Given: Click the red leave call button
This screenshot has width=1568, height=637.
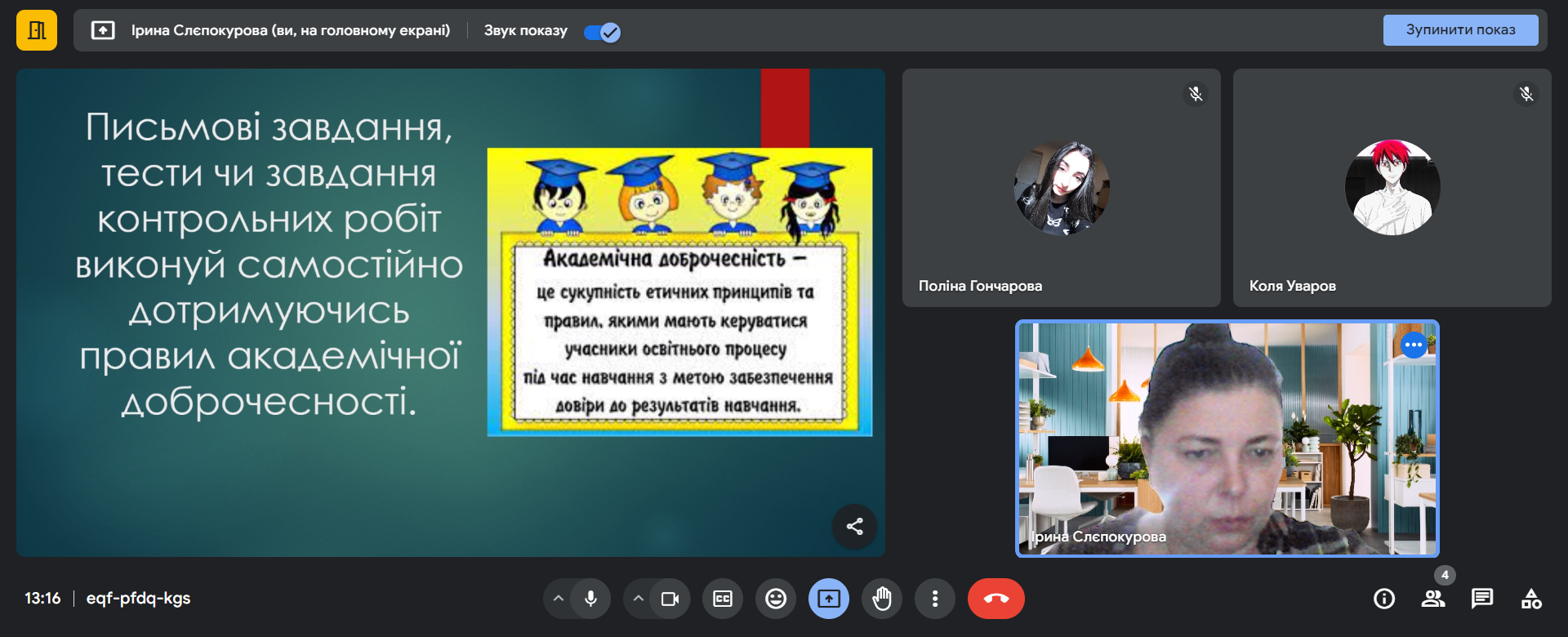Looking at the screenshot, I should 996,599.
